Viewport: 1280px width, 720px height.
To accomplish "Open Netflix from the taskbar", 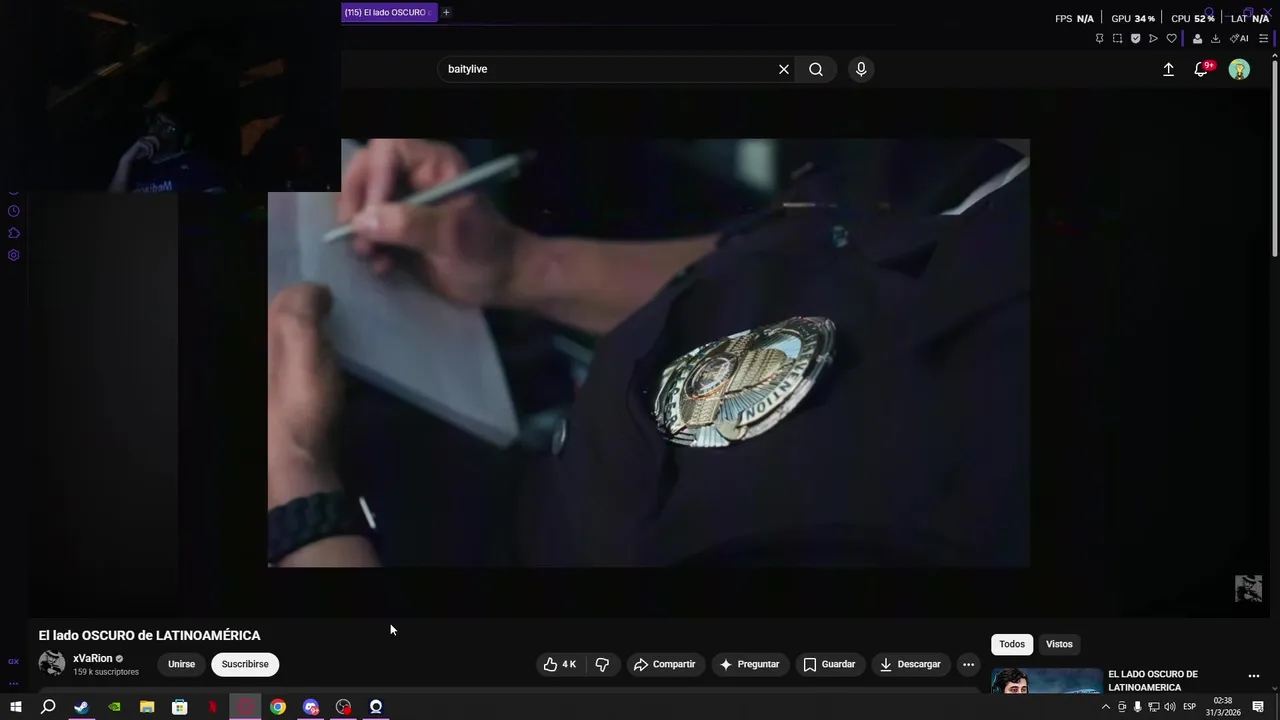I will click(212, 707).
